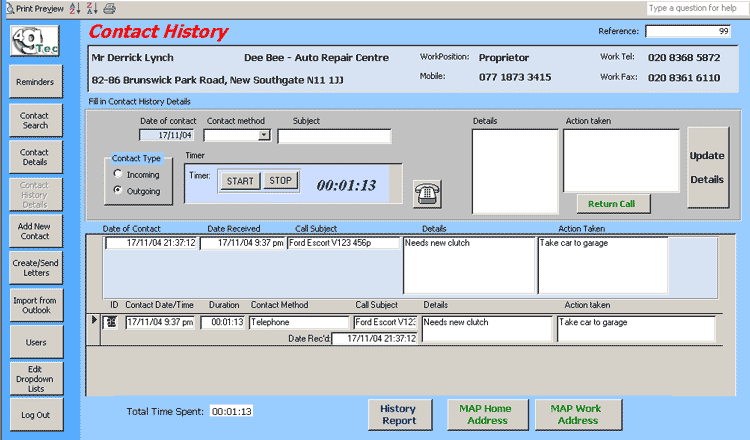Click Import from Outlook

tap(36, 305)
